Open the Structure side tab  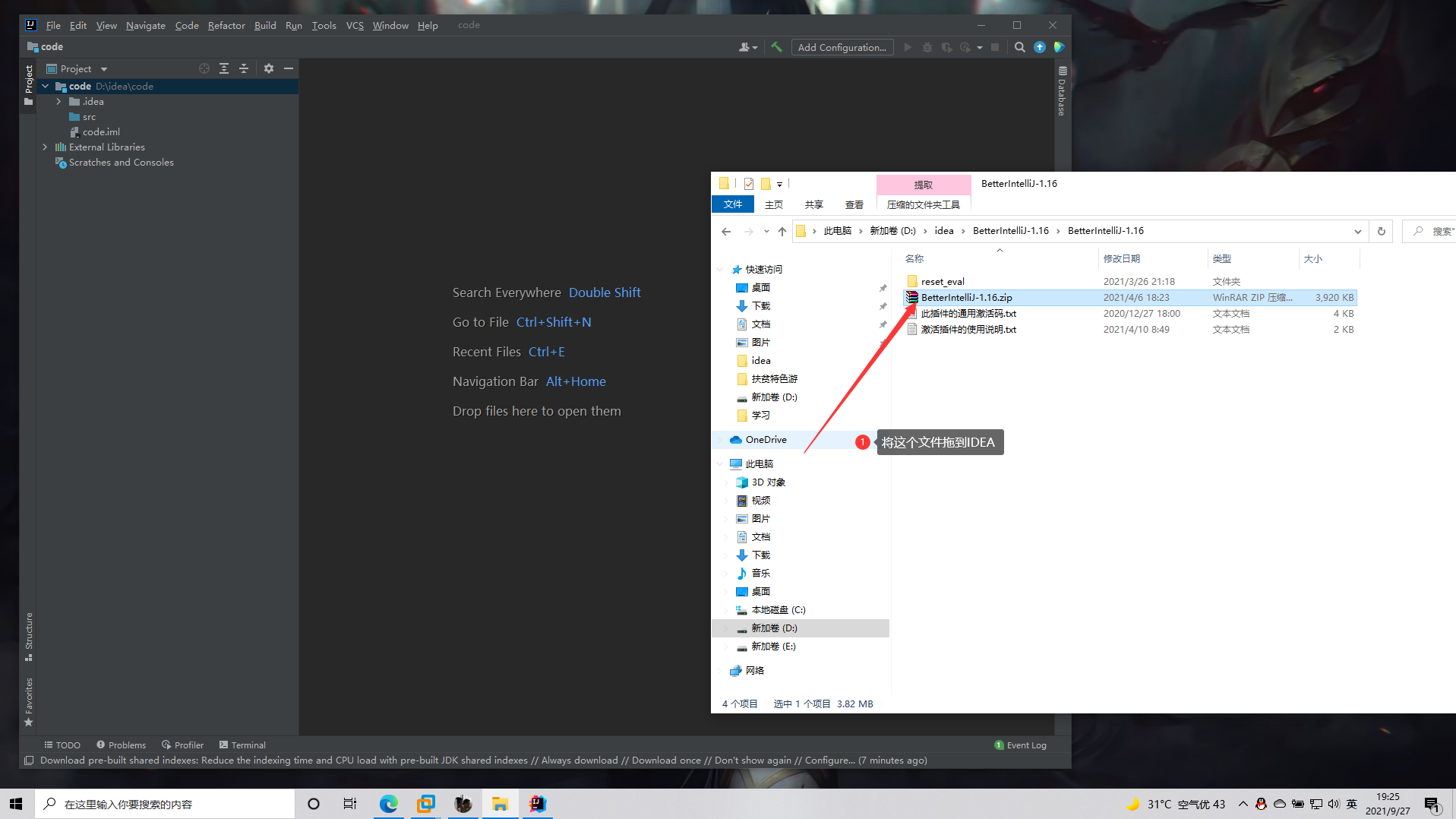(x=29, y=637)
